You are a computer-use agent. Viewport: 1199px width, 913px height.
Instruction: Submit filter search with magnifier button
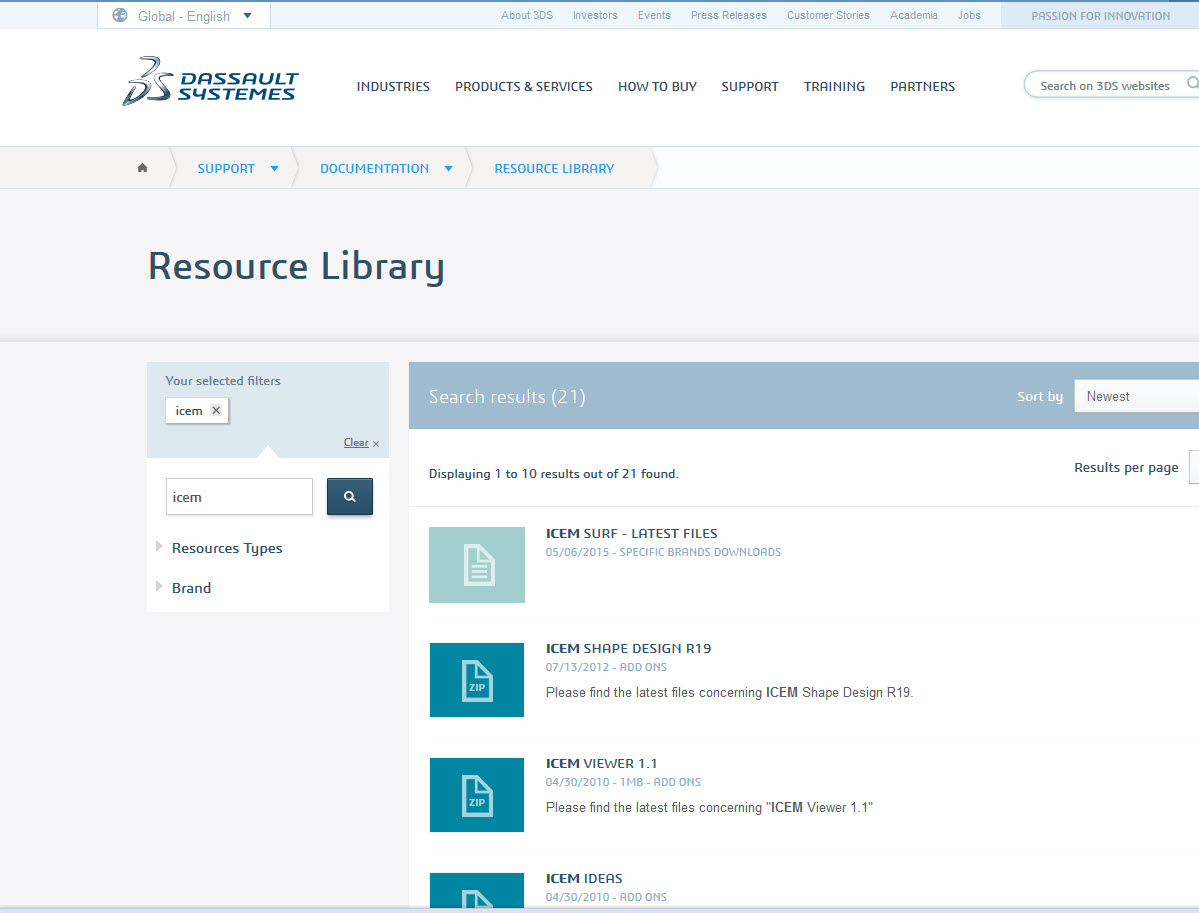click(349, 497)
